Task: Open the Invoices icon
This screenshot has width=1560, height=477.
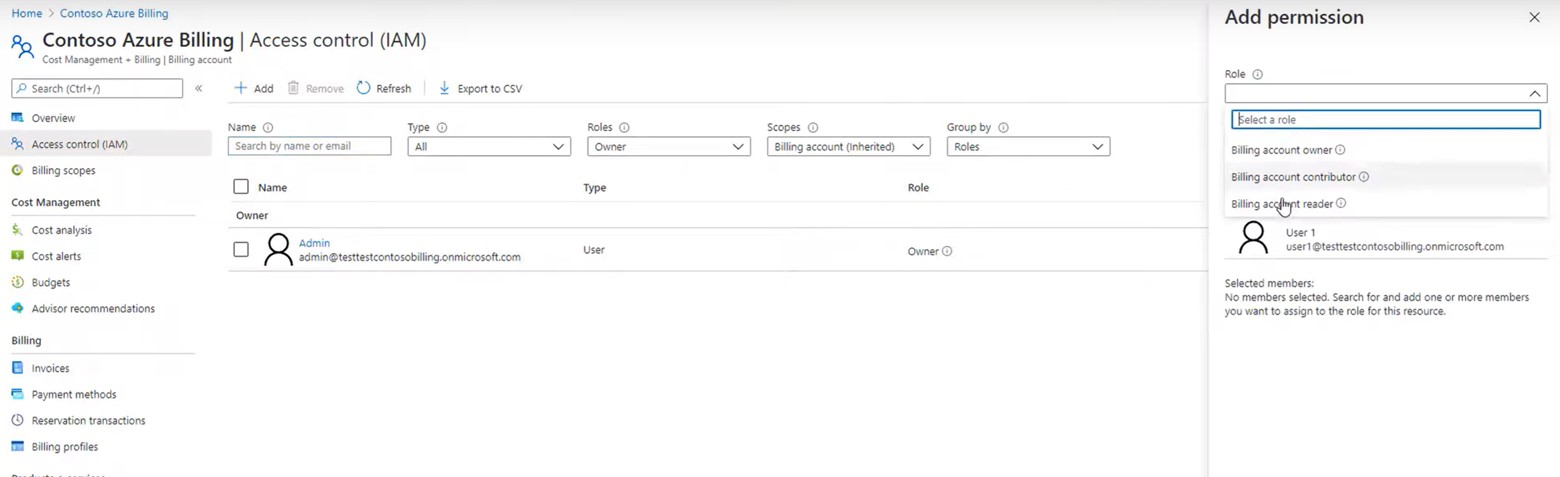Action: click(17, 368)
